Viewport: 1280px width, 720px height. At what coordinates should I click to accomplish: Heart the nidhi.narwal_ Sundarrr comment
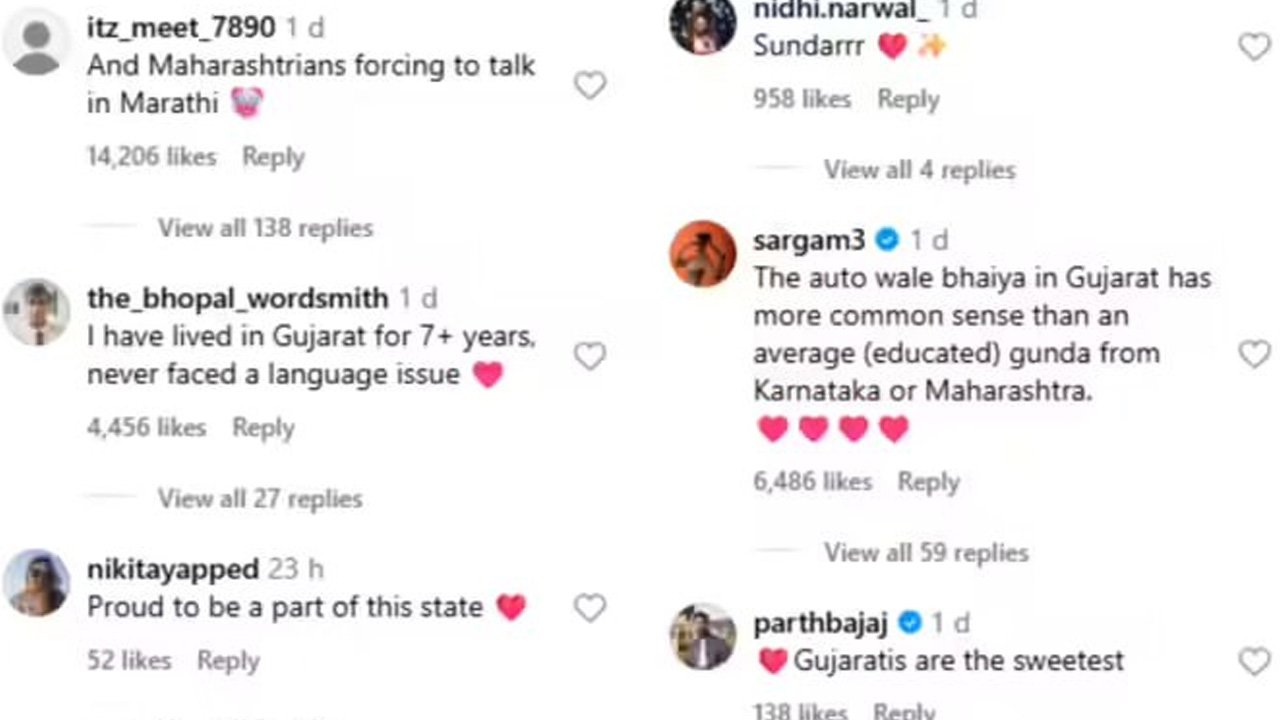1254,47
